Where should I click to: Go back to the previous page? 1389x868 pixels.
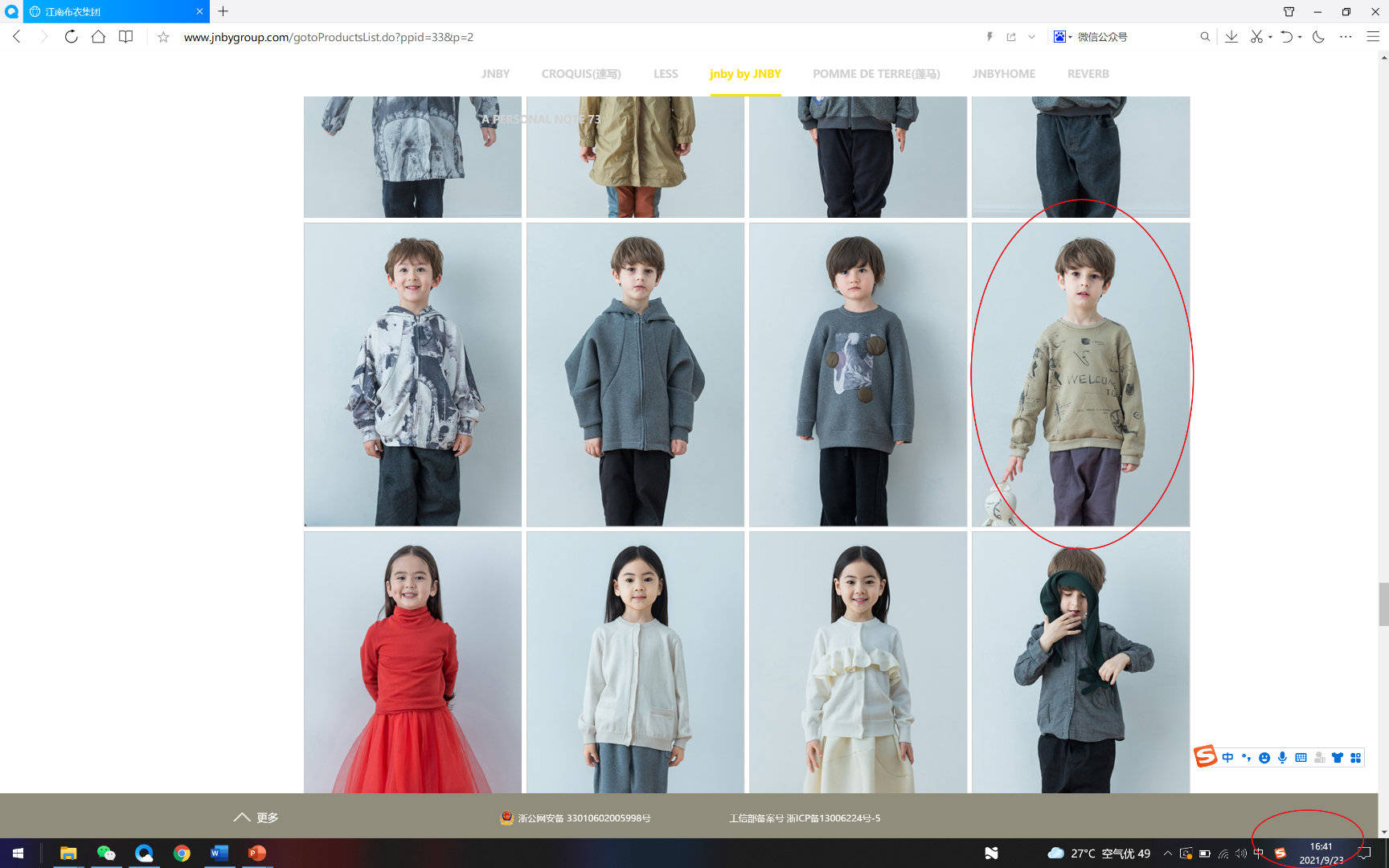(x=17, y=37)
